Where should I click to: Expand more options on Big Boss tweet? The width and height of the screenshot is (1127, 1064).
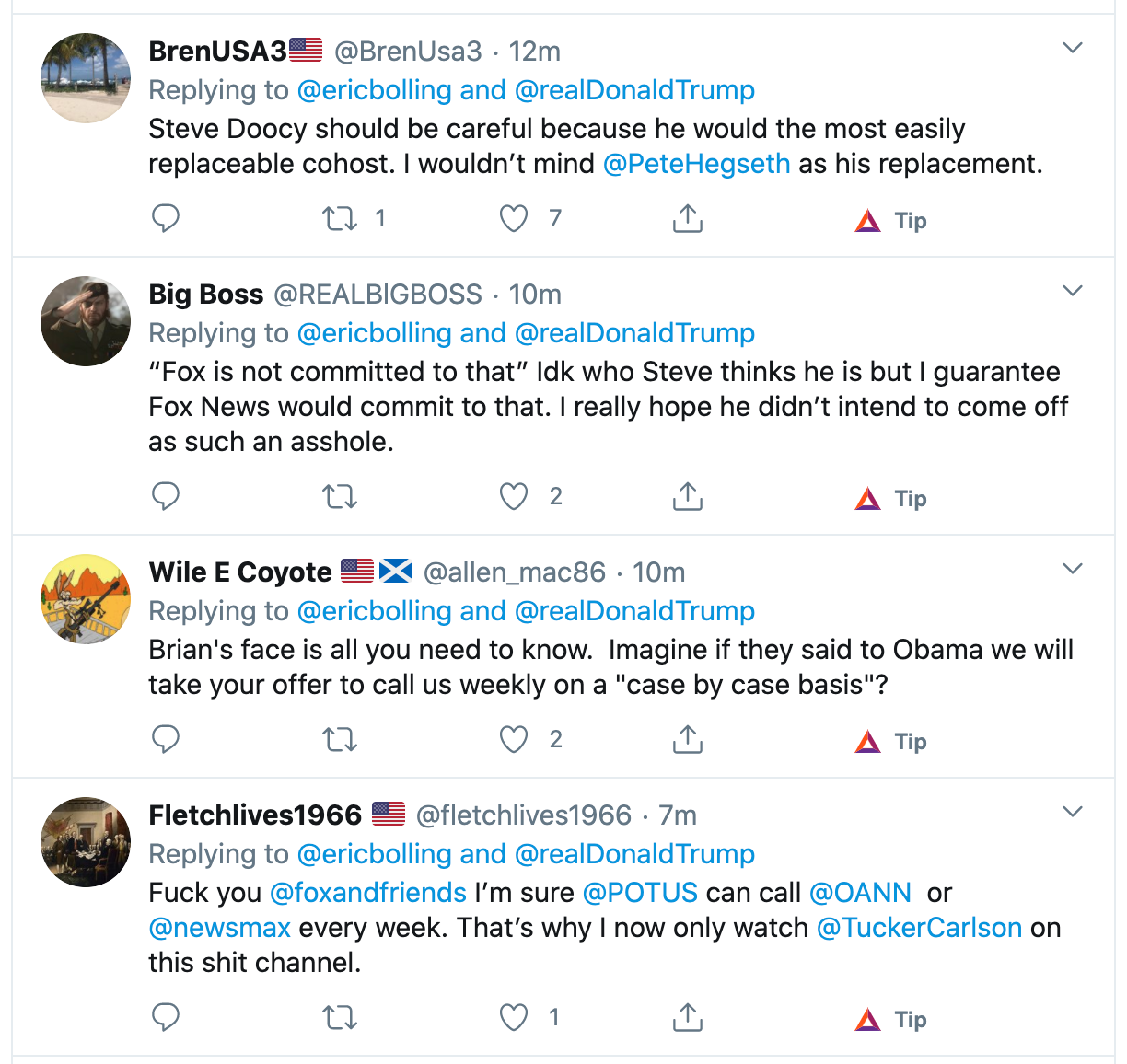[x=1073, y=291]
